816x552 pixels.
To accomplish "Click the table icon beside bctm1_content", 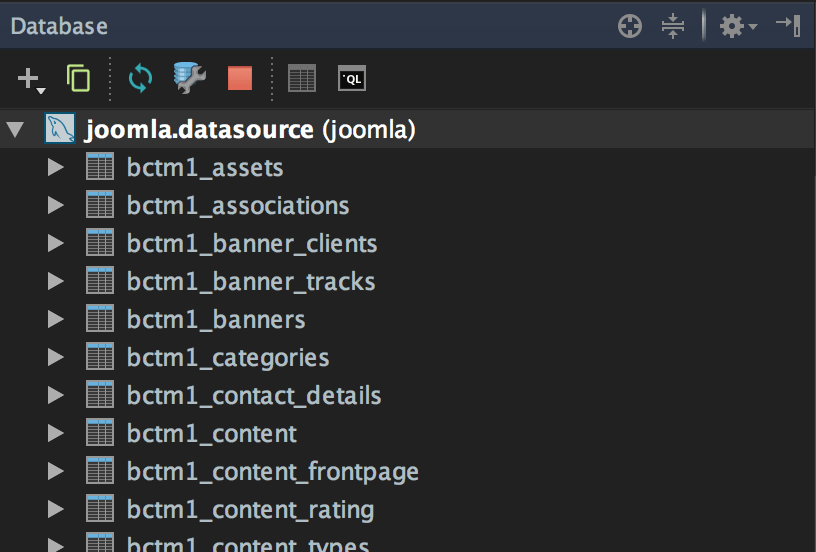I will tap(100, 432).
